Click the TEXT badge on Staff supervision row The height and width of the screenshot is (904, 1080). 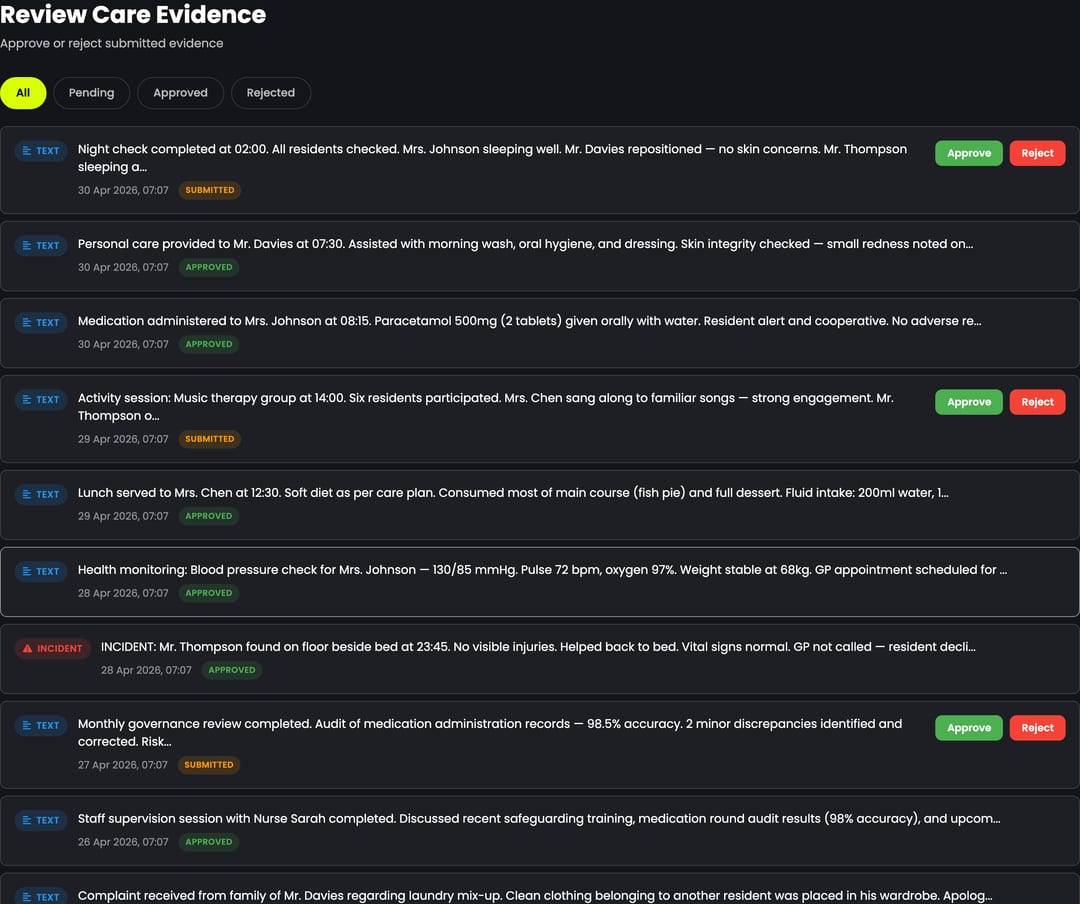click(x=41, y=820)
